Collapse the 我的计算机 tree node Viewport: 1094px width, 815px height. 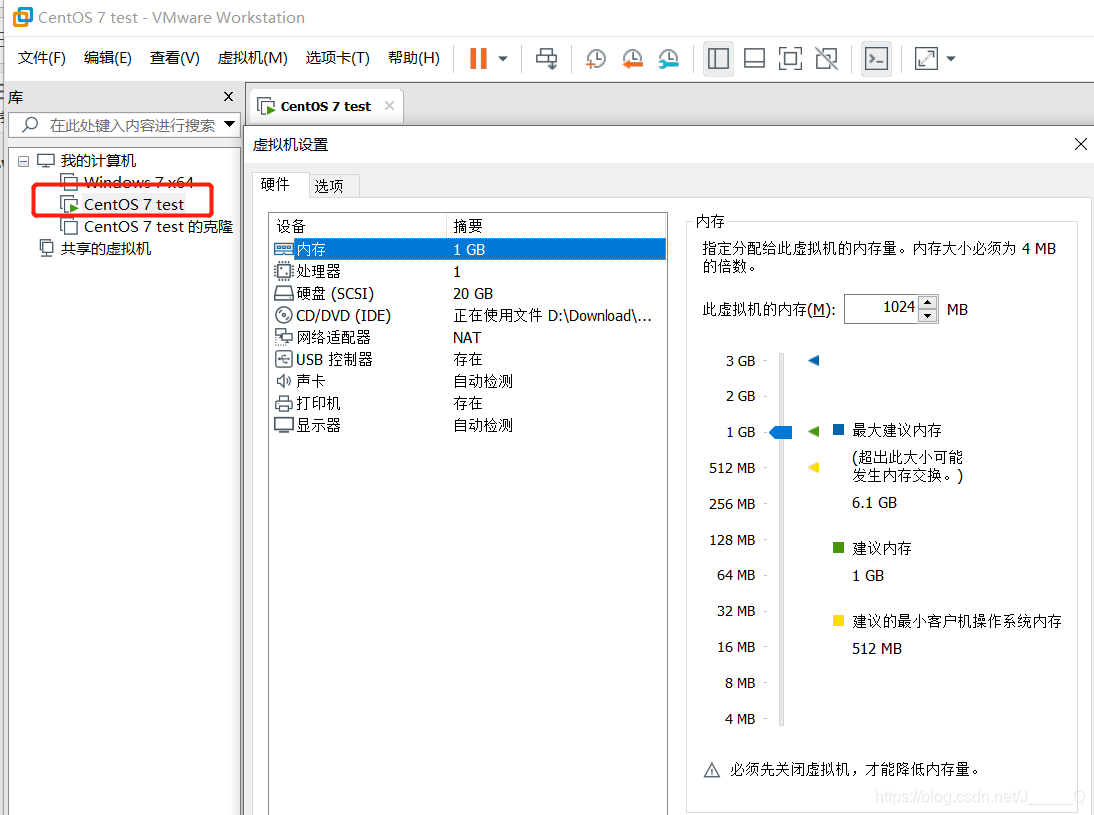[x=22, y=160]
